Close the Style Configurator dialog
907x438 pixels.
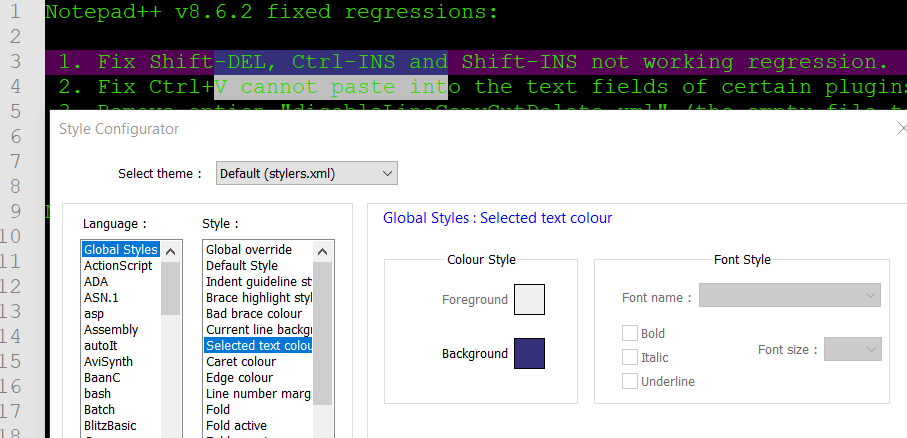pyautogui.click(x=901, y=128)
